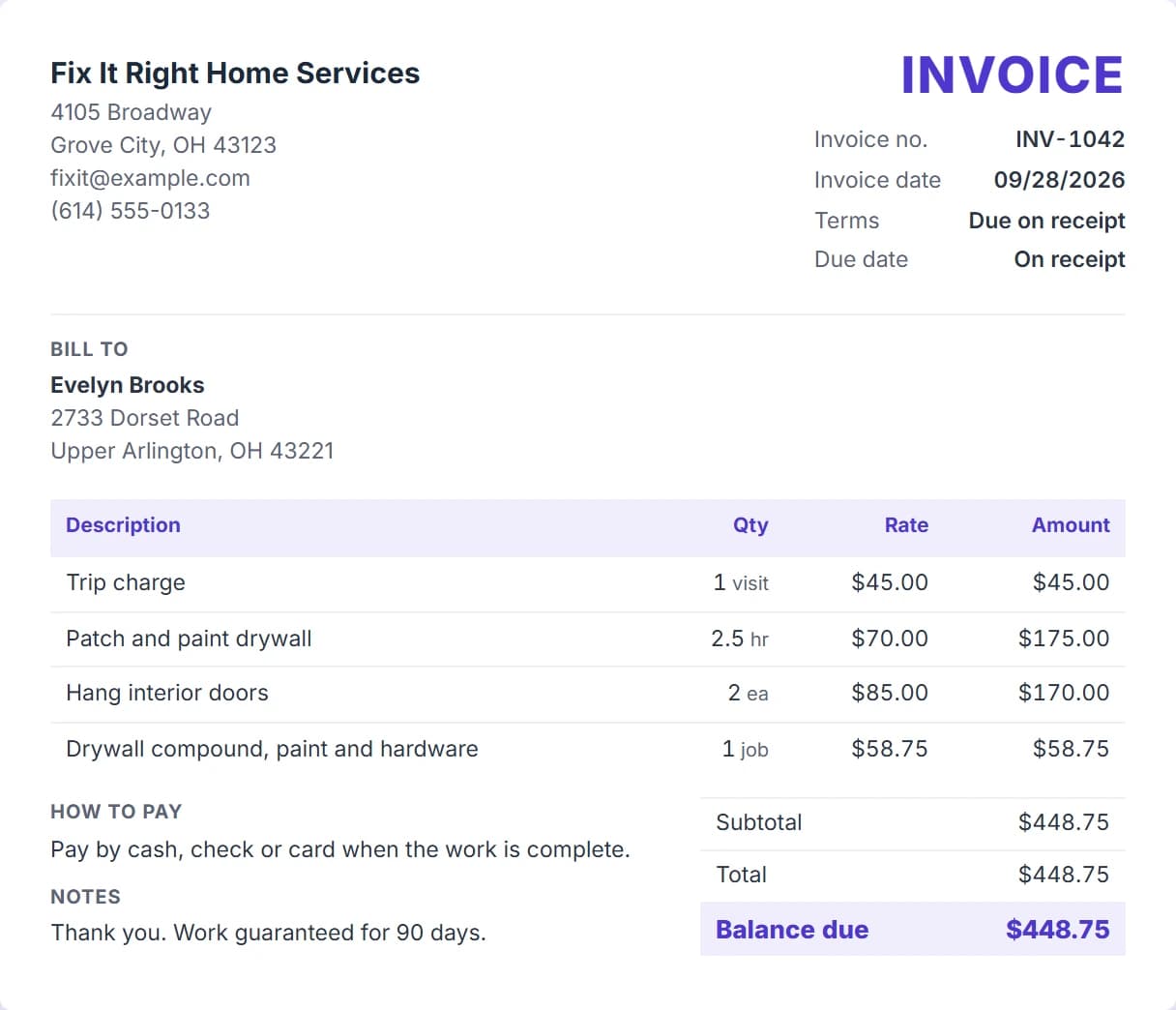Click the On receipt due date value
The image size is (1176, 1010).
pos(1070,259)
